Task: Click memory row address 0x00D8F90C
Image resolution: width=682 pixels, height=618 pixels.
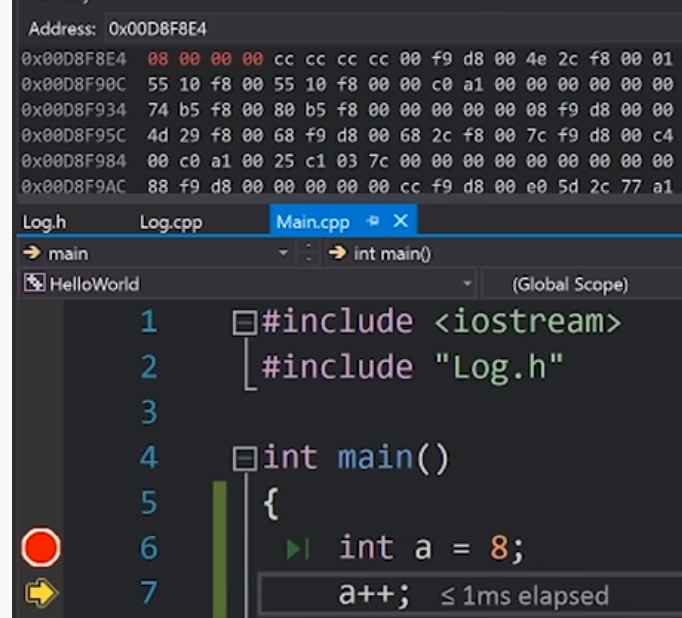Action: [74, 84]
